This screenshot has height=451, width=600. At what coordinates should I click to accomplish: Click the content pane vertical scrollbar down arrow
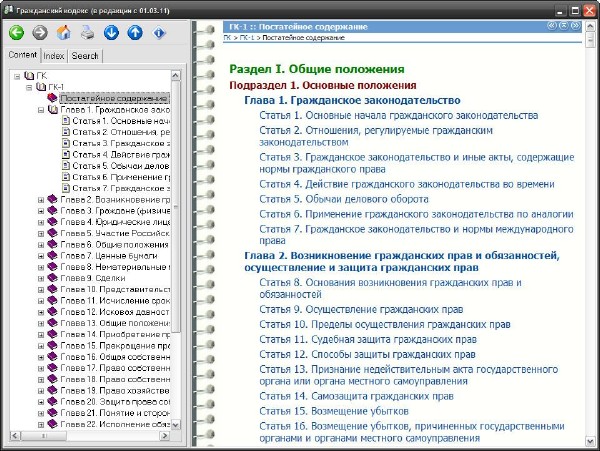point(592,439)
